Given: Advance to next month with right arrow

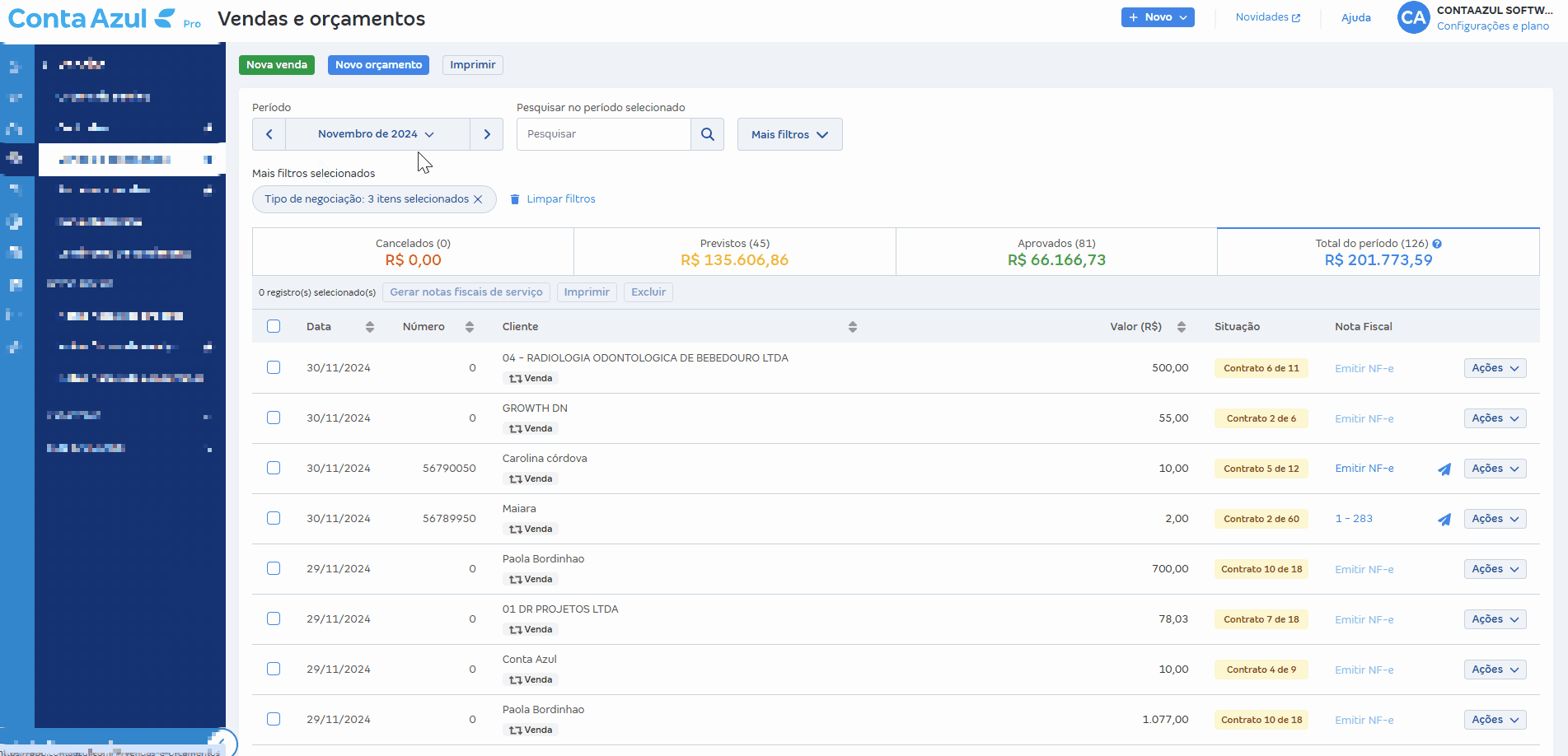Looking at the screenshot, I should (x=487, y=134).
